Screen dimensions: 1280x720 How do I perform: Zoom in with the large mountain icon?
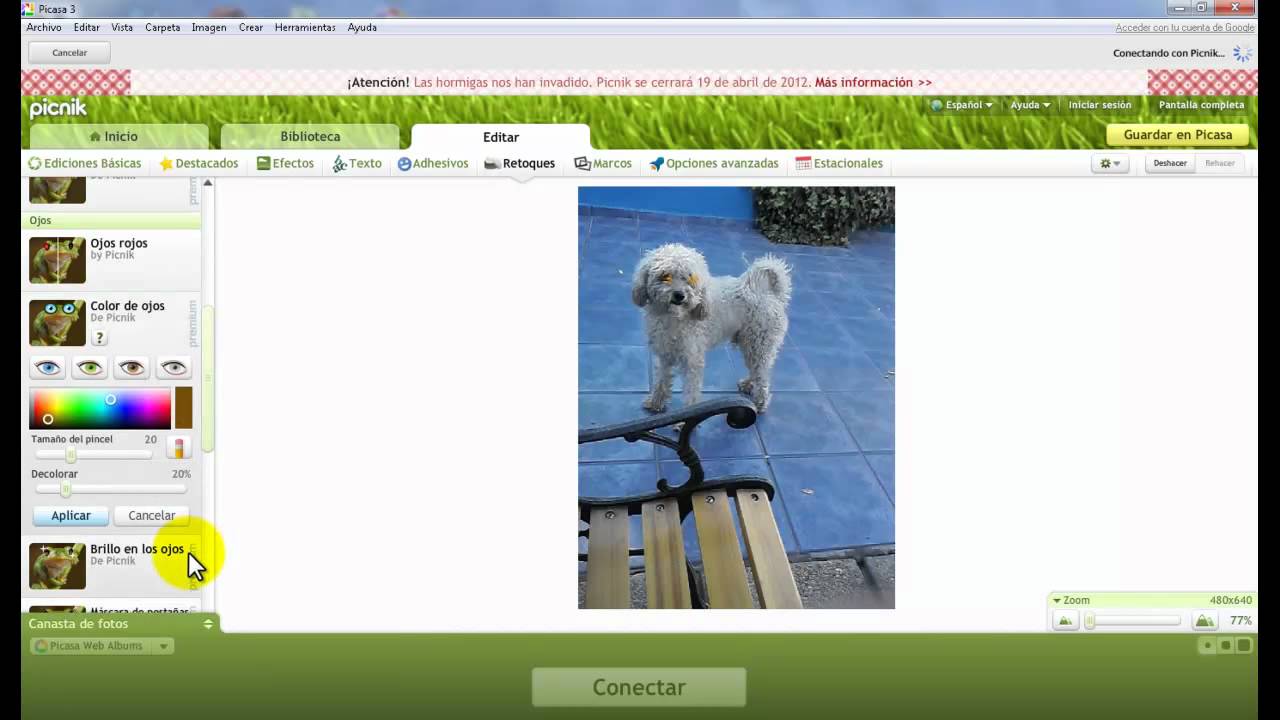click(1204, 621)
